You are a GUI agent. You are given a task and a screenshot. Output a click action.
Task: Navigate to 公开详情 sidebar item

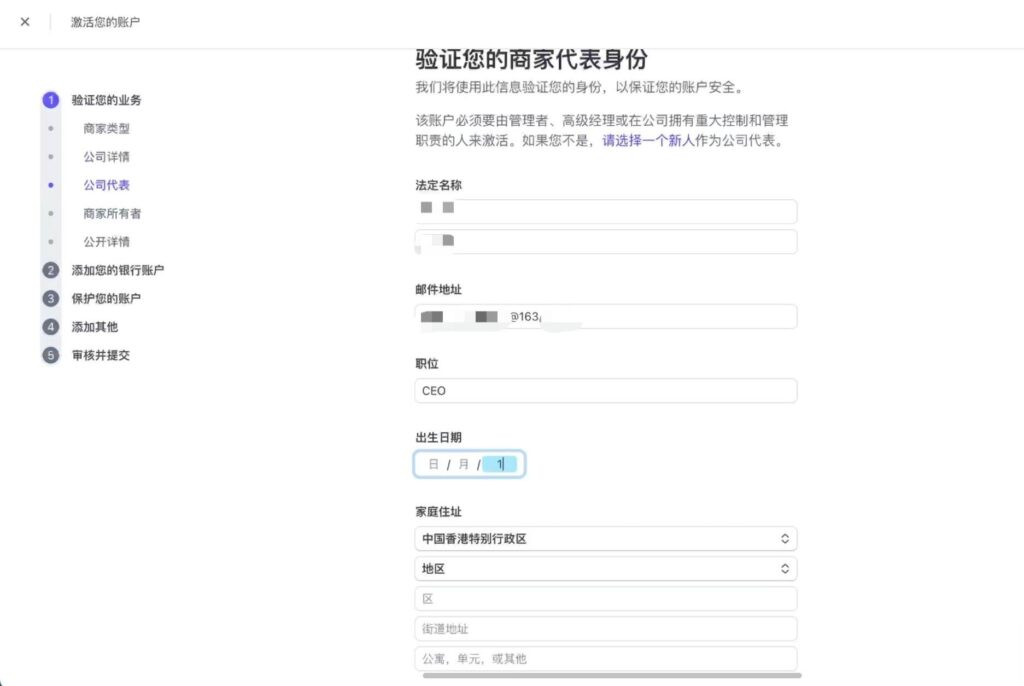coord(106,242)
